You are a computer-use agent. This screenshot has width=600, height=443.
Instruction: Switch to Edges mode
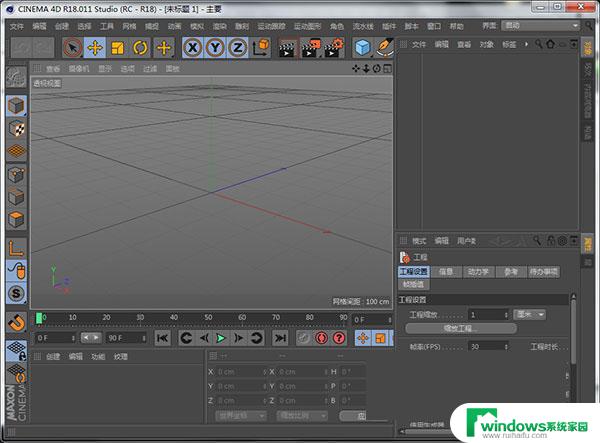(16, 197)
